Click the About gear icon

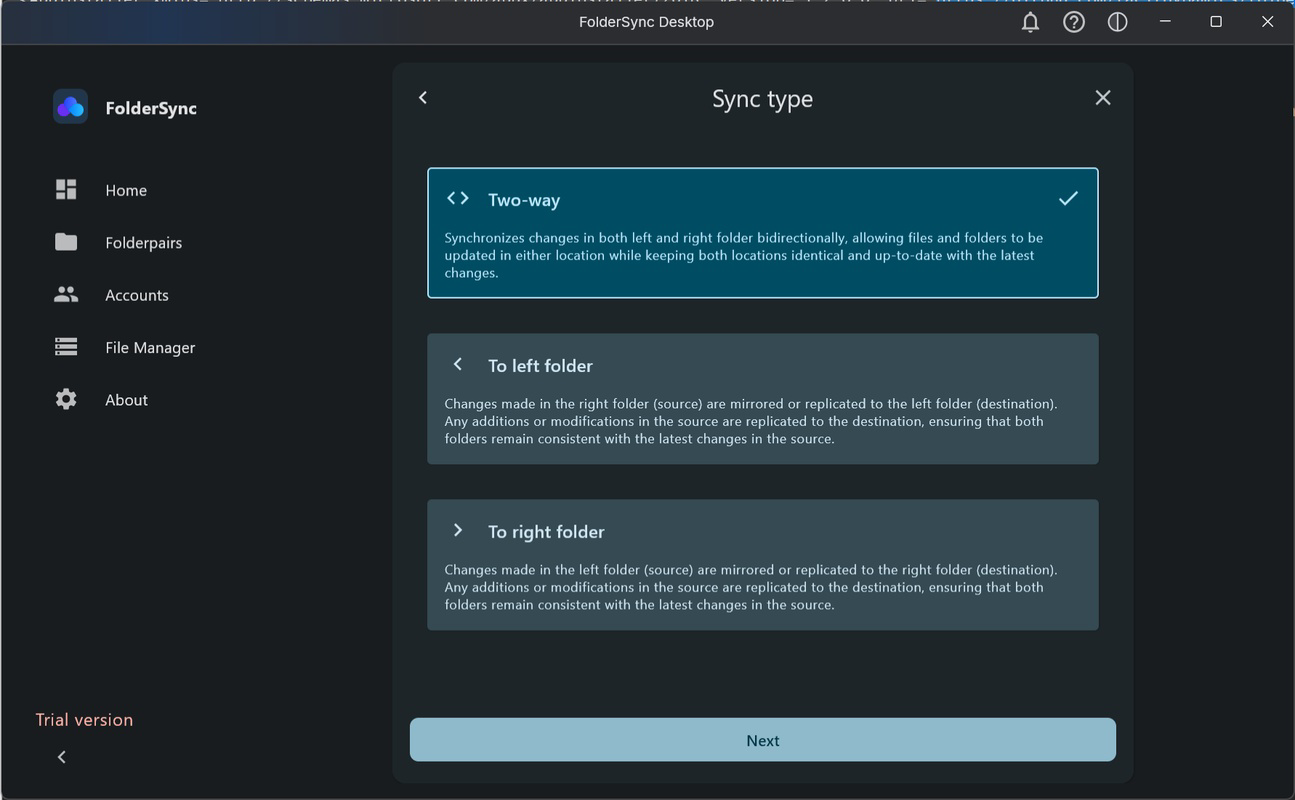(x=66, y=399)
